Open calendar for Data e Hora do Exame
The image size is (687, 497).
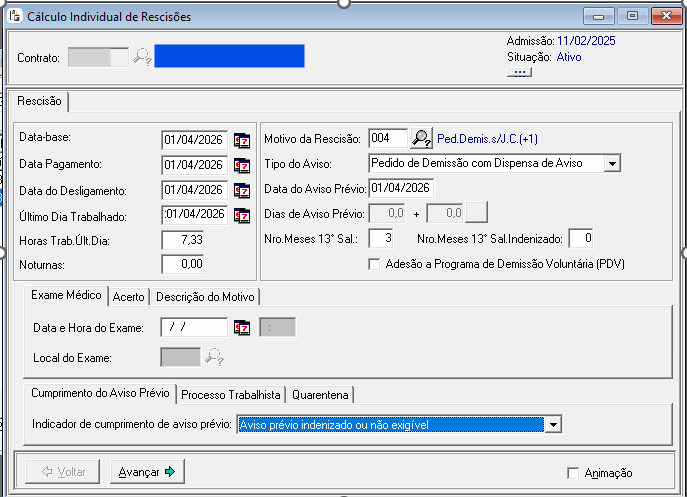(x=241, y=328)
